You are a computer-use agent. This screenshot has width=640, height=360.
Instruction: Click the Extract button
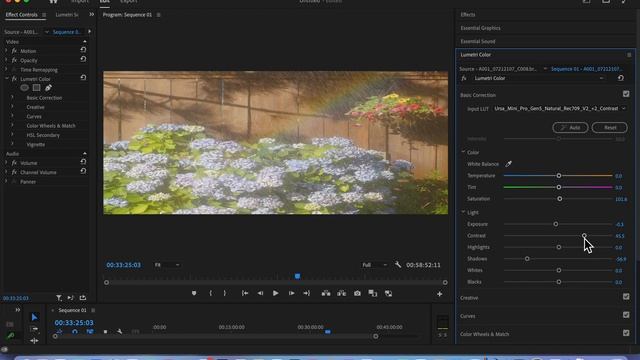pyautogui.click(x=342, y=293)
